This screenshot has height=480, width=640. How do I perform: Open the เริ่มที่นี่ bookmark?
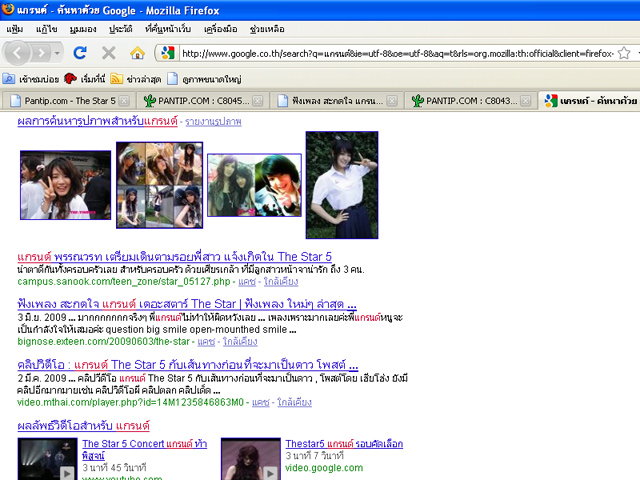pyautogui.click(x=84, y=79)
